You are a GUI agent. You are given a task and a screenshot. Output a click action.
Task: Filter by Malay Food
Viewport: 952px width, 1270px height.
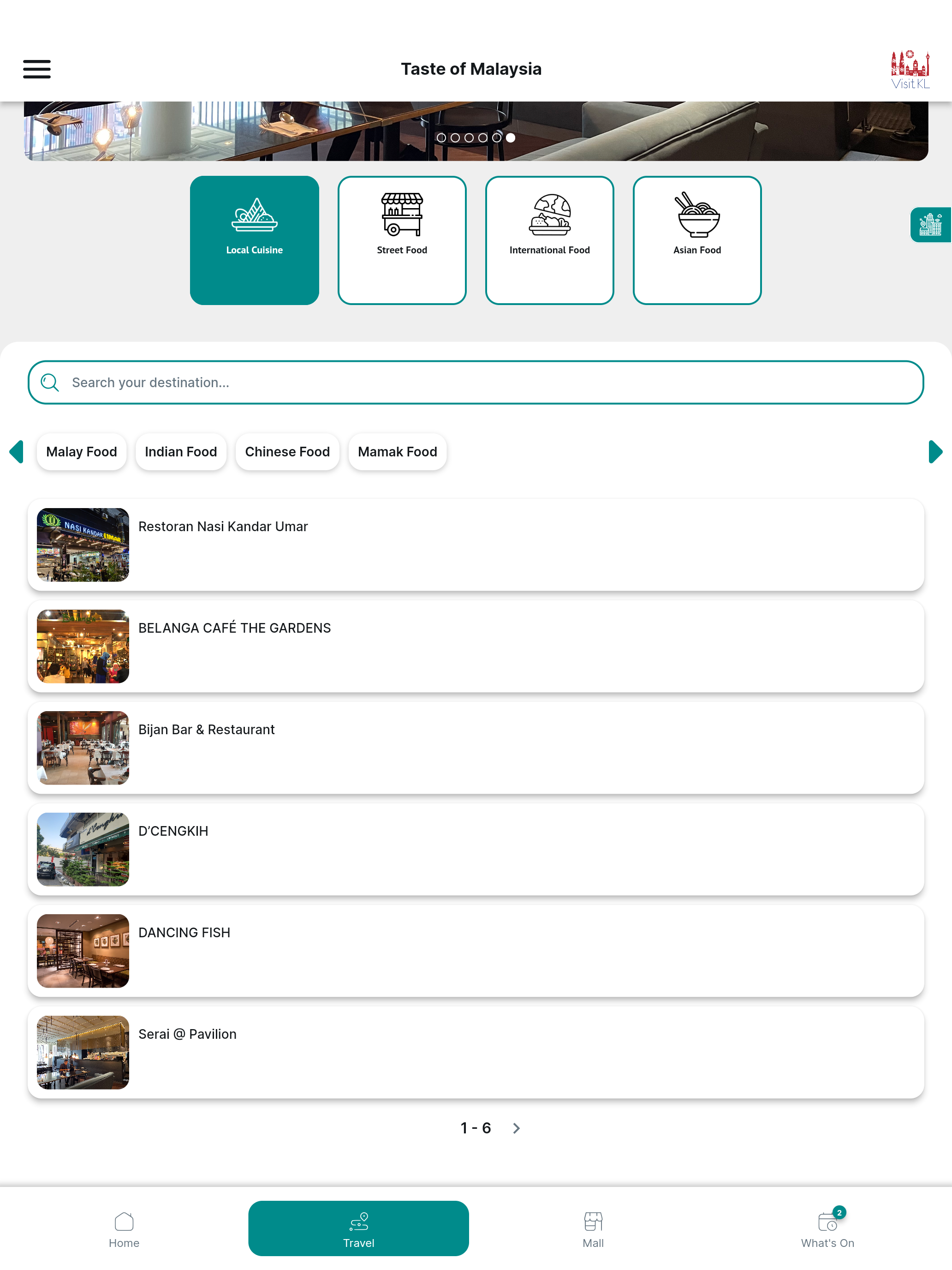pos(82,452)
